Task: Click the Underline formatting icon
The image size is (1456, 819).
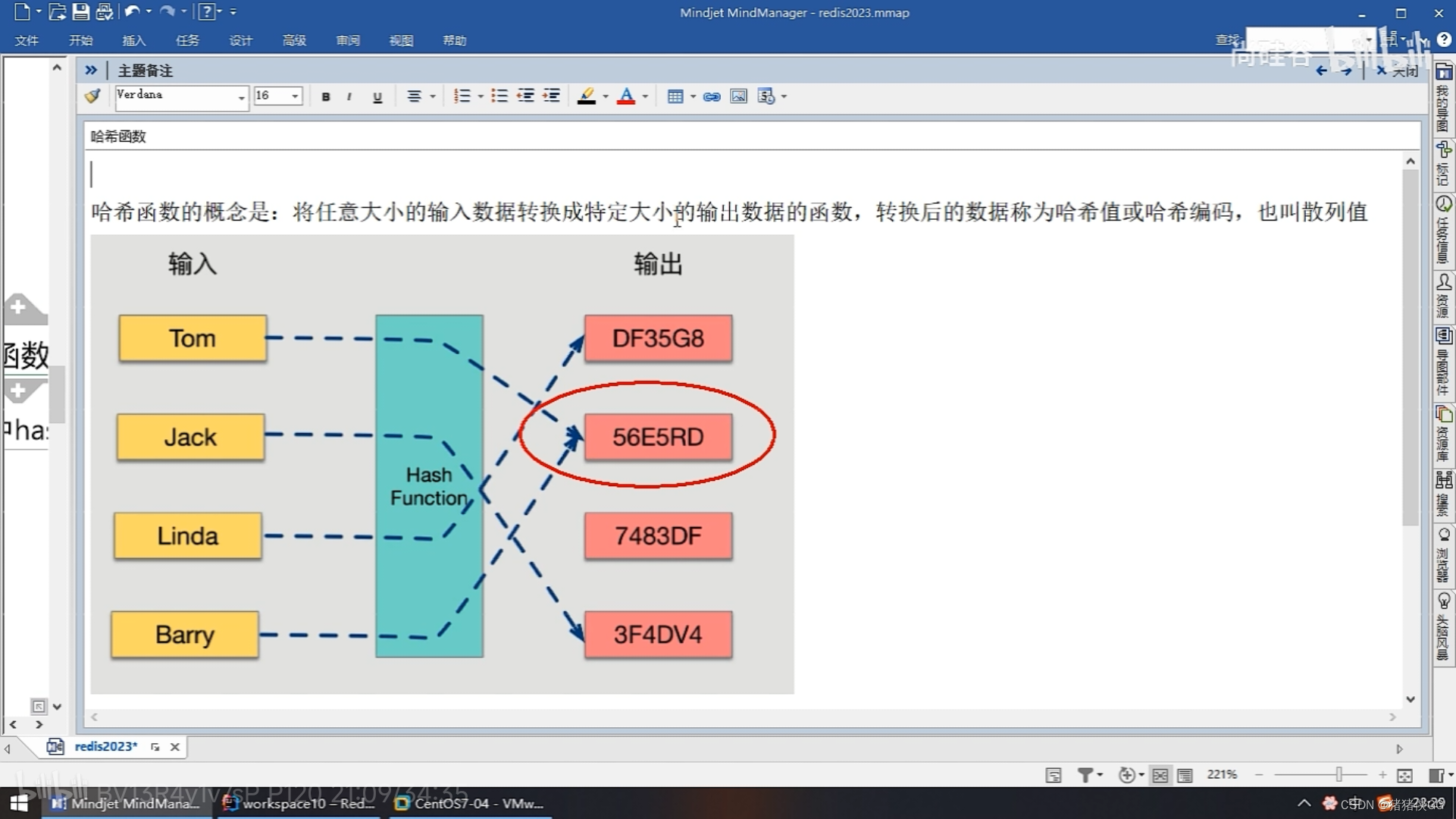Action: (378, 96)
